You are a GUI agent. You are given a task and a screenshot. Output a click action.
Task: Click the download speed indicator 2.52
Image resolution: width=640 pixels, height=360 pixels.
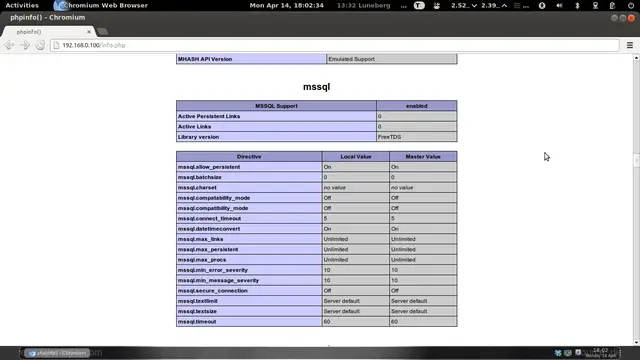click(x=464, y=6)
